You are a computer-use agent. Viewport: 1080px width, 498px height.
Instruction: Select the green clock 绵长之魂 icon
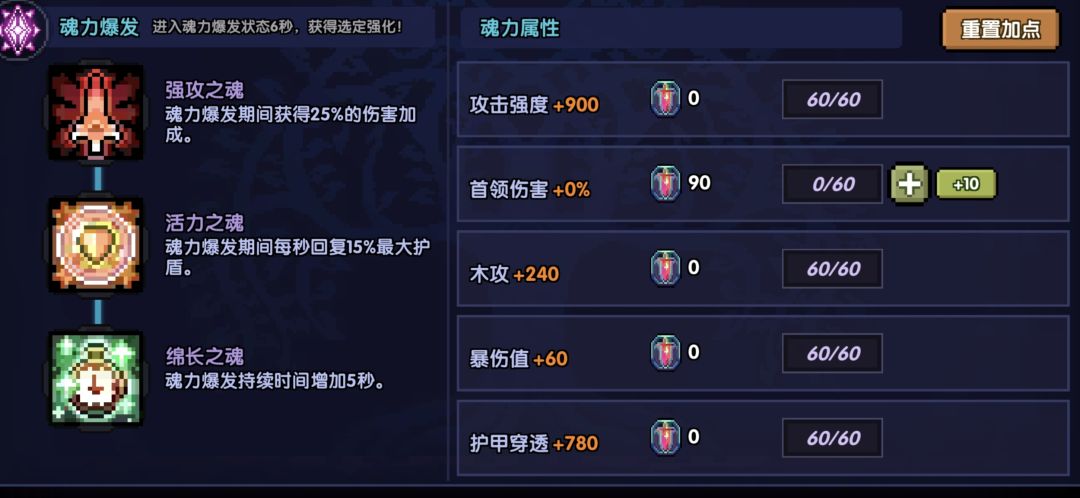point(95,378)
